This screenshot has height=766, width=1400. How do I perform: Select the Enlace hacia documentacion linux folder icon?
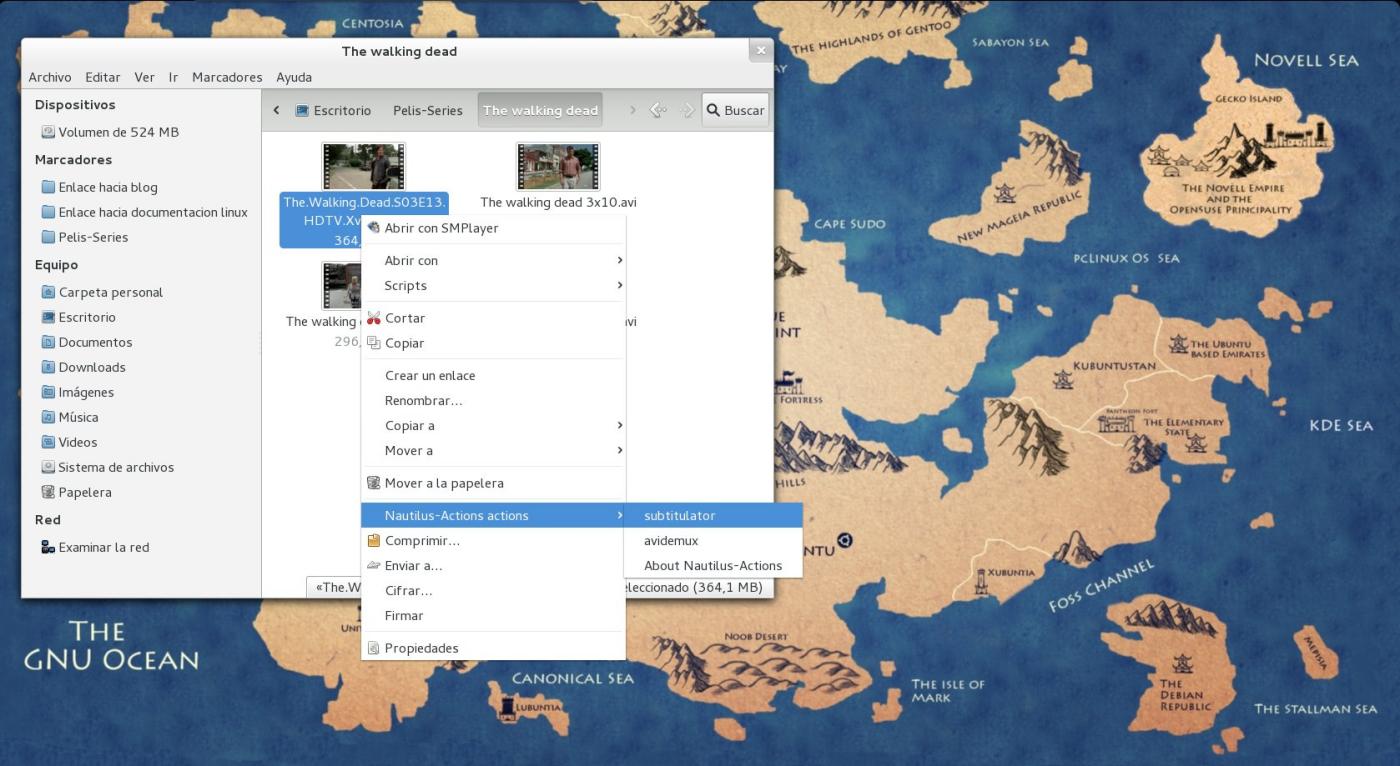pos(48,212)
